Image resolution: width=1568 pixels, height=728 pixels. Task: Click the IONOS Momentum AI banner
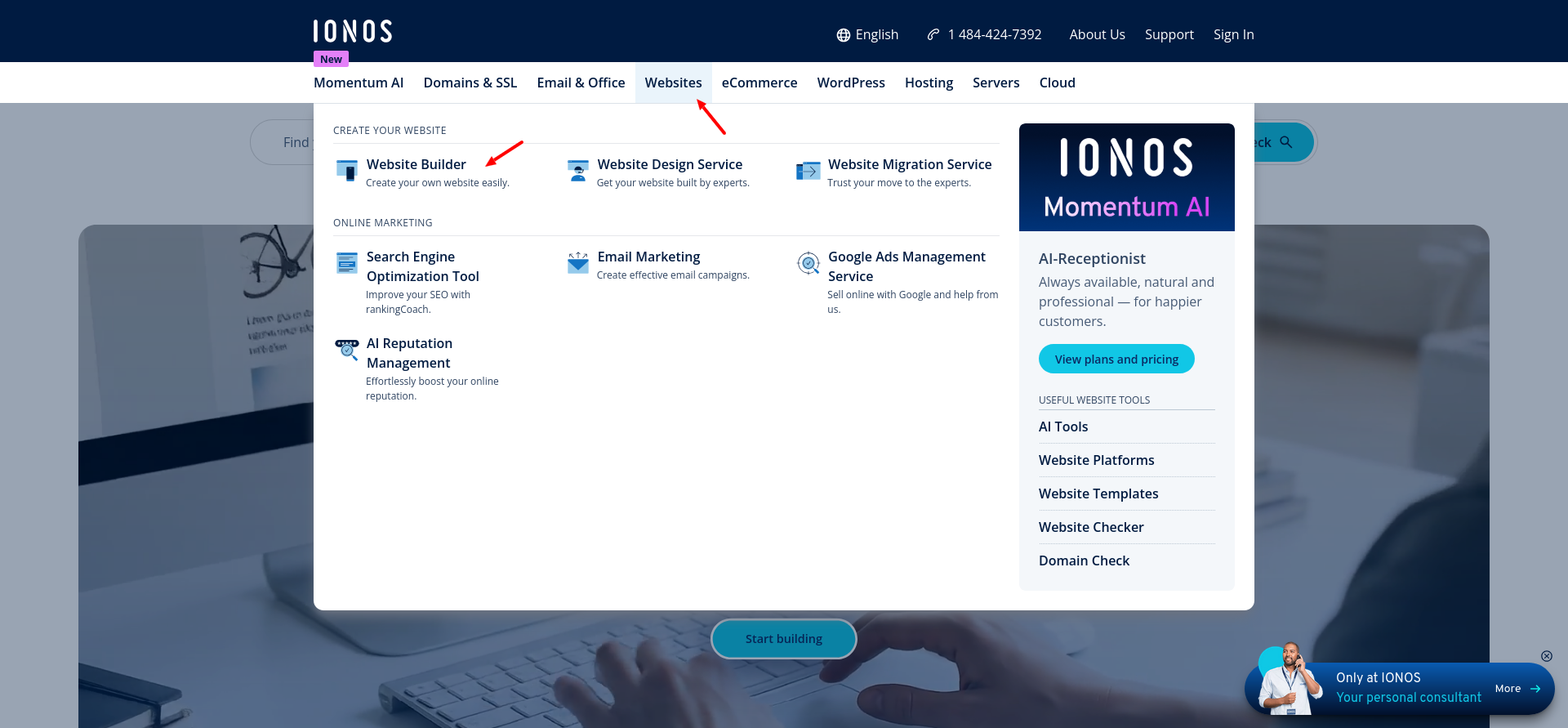[1127, 177]
